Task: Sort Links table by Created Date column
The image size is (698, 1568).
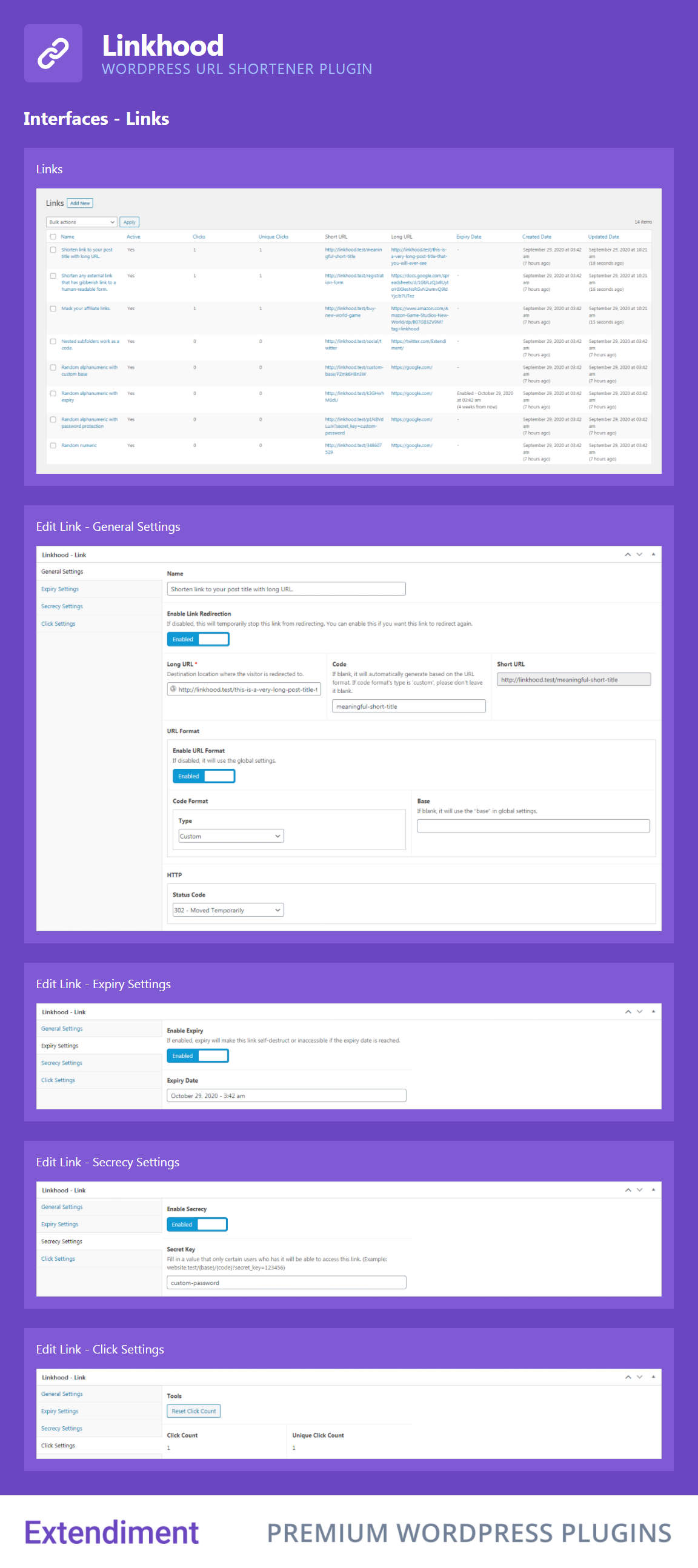Action: click(537, 237)
